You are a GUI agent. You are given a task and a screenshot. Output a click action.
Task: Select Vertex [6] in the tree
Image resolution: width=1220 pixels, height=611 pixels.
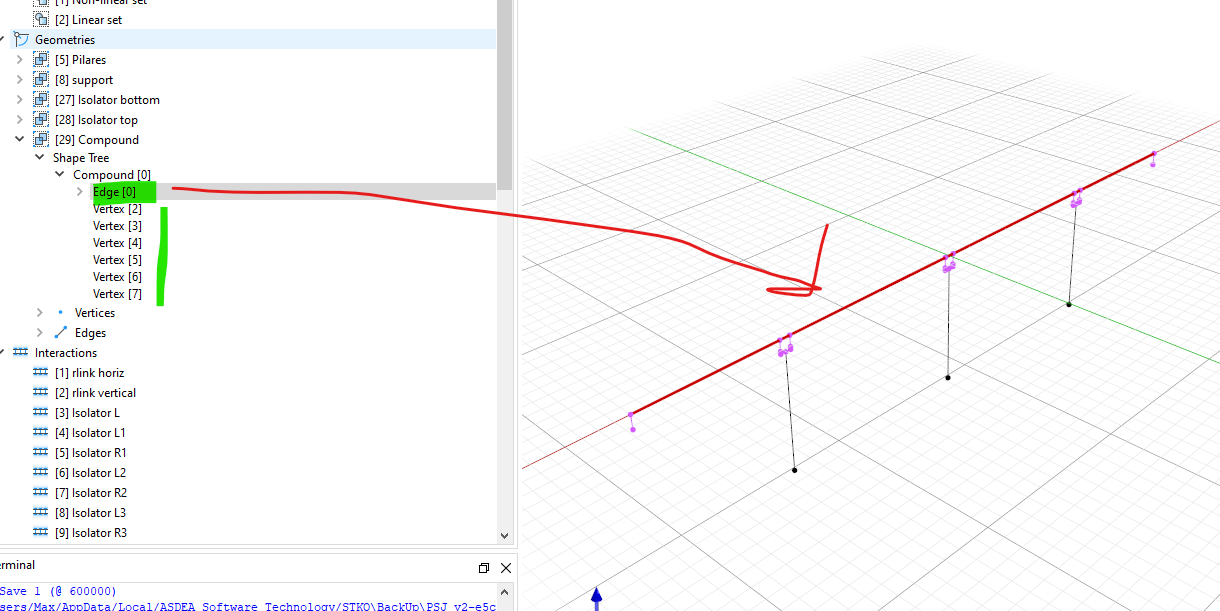pyautogui.click(x=117, y=277)
